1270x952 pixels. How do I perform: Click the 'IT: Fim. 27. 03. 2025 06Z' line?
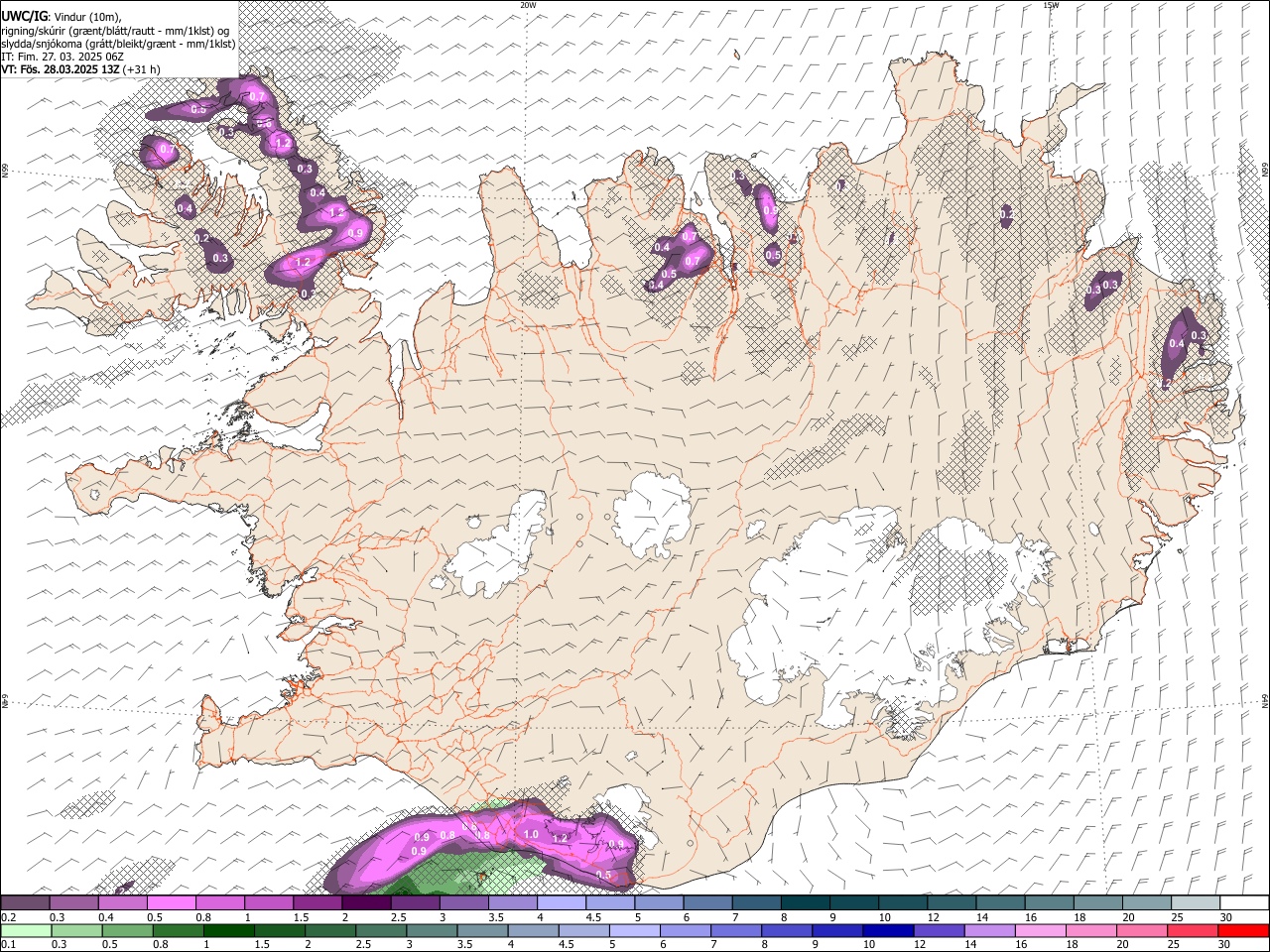click(63, 57)
